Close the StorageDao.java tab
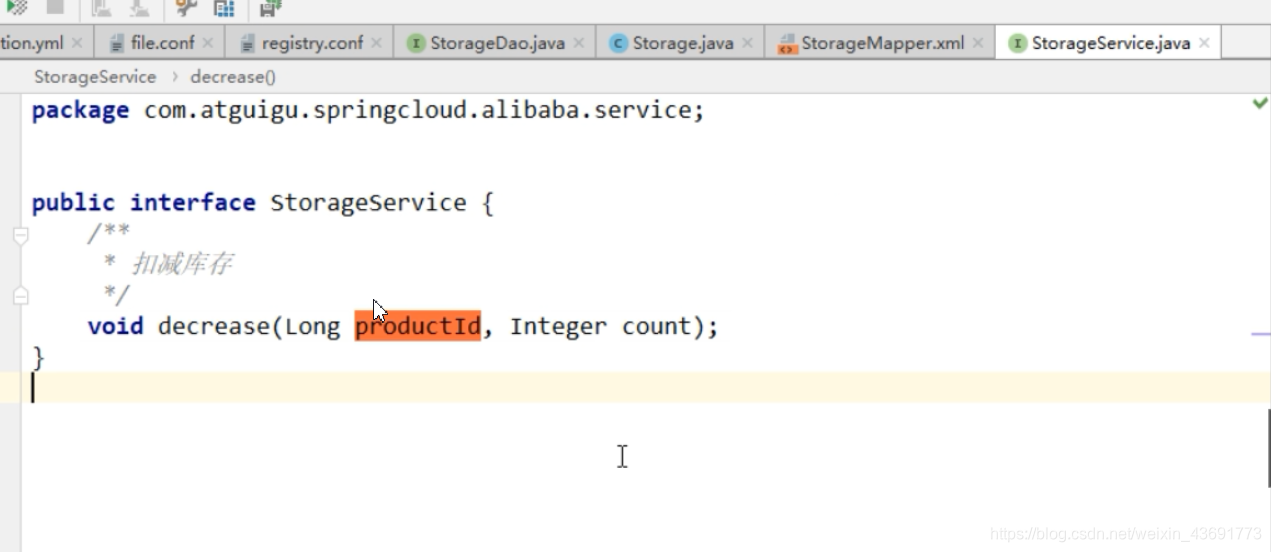Image resolution: width=1271 pixels, height=552 pixels. (578, 43)
